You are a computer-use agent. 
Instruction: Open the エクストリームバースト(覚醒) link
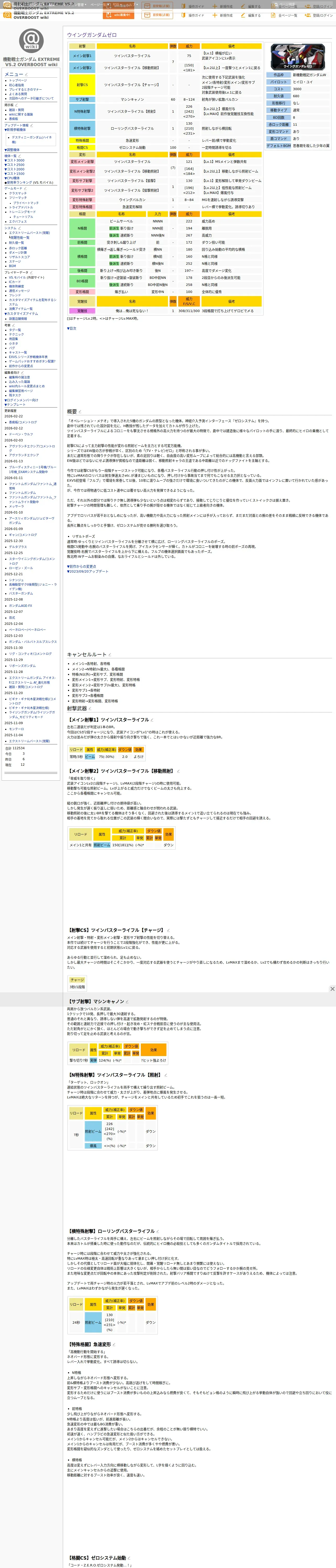[x=29, y=233]
